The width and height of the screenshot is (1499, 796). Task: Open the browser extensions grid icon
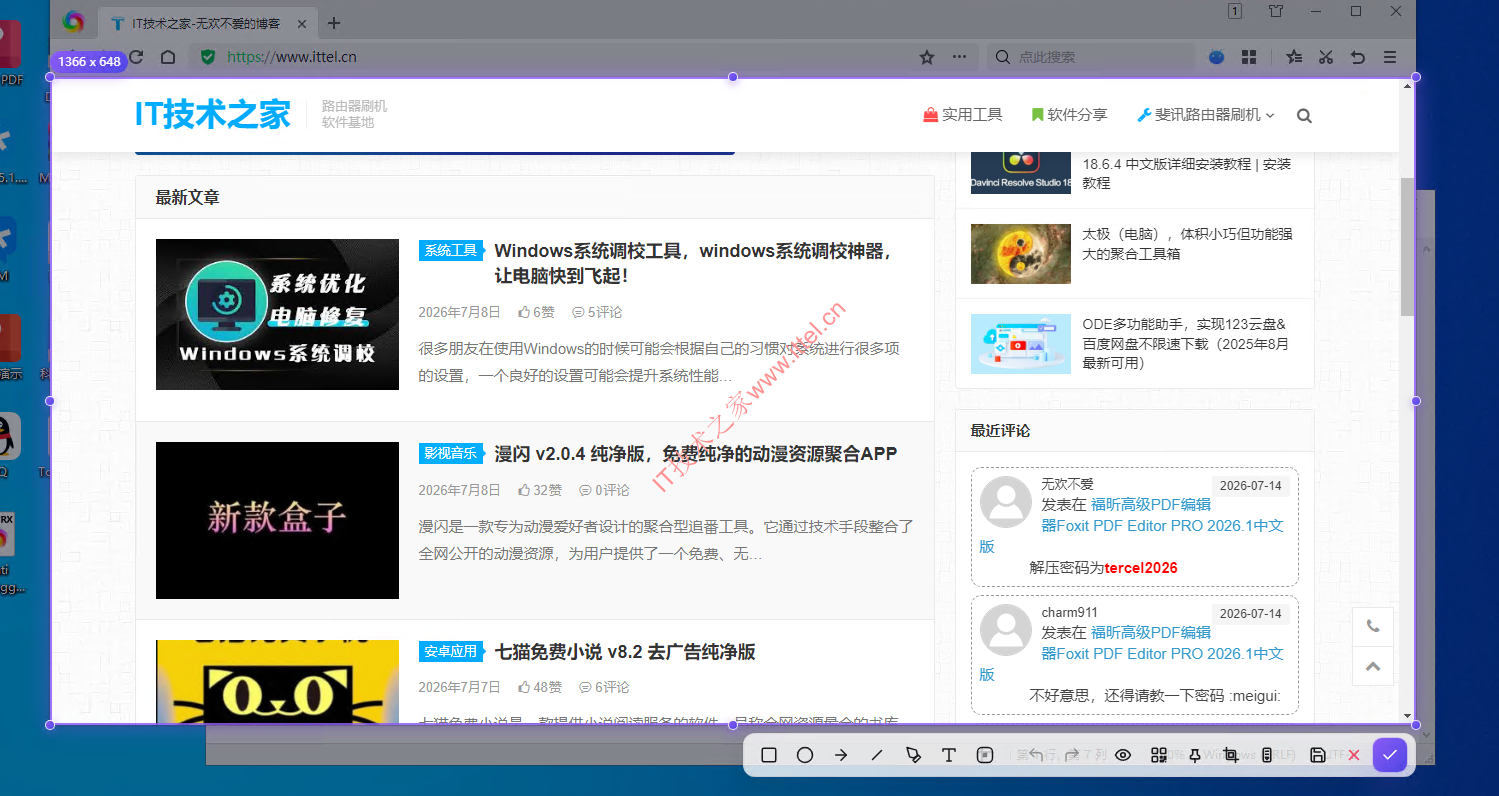point(1249,57)
